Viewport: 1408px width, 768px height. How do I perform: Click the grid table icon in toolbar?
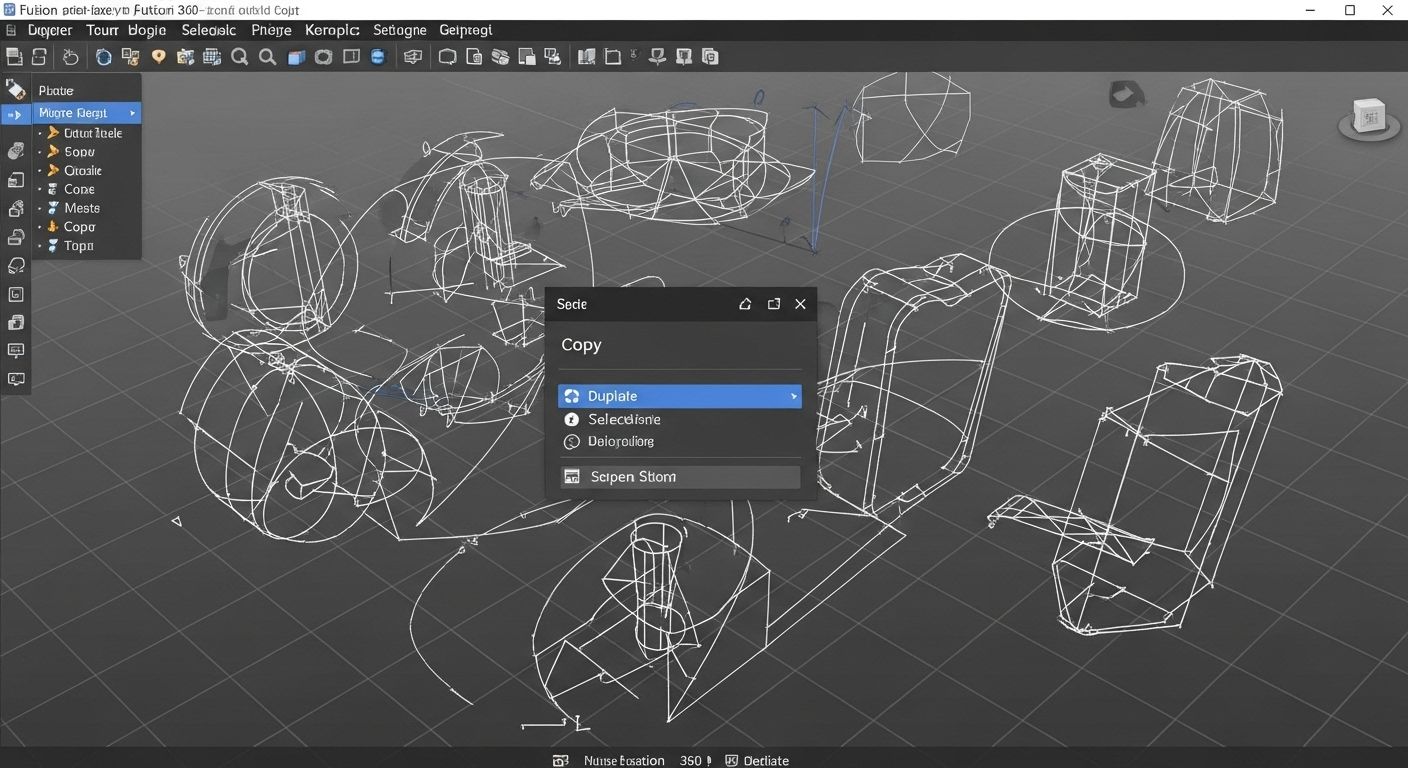(212, 57)
